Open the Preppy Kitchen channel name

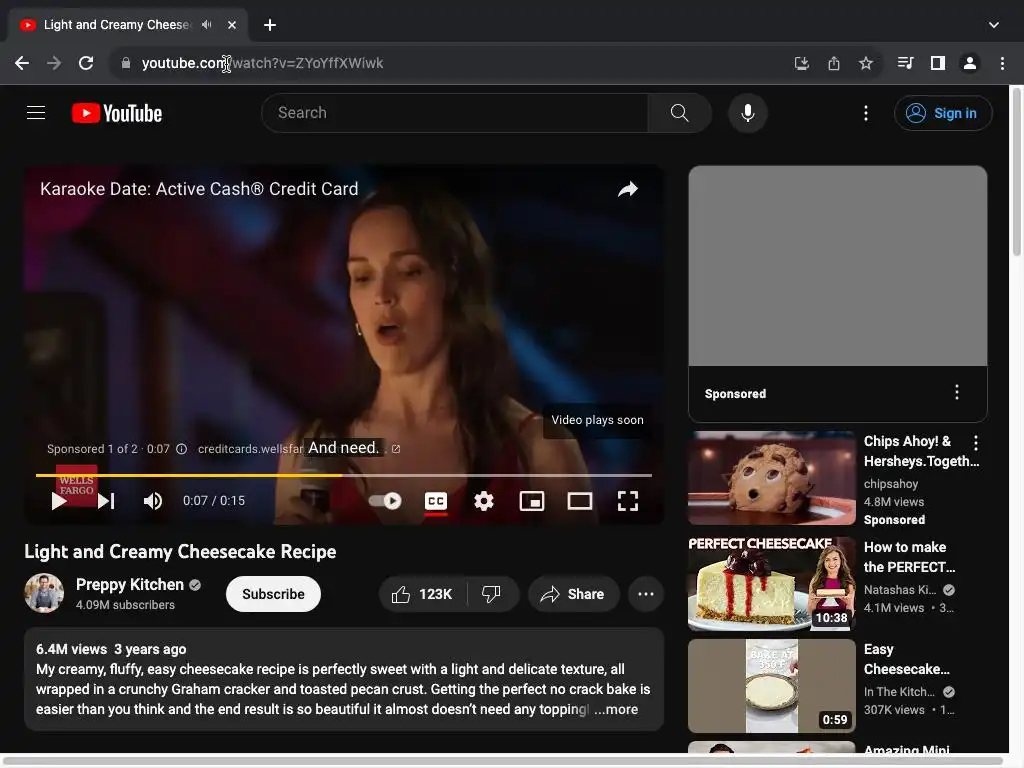130,584
